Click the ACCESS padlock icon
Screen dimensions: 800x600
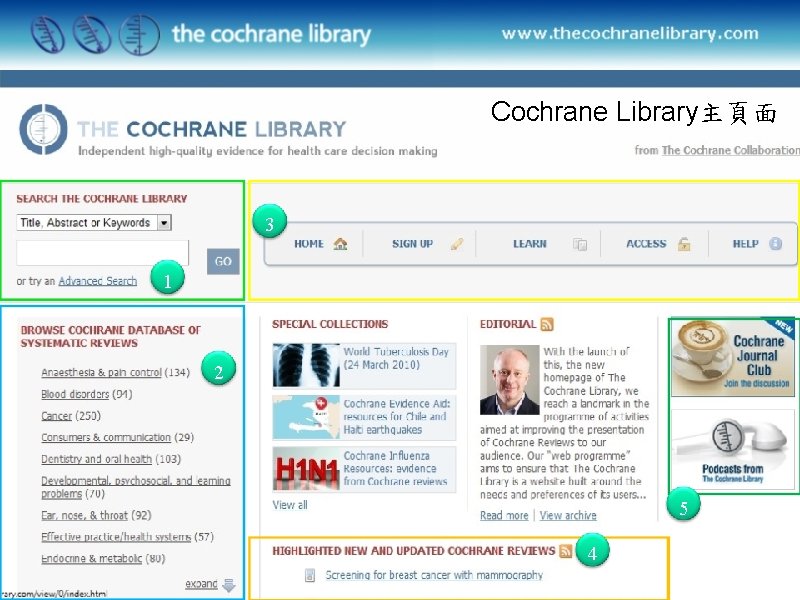684,244
